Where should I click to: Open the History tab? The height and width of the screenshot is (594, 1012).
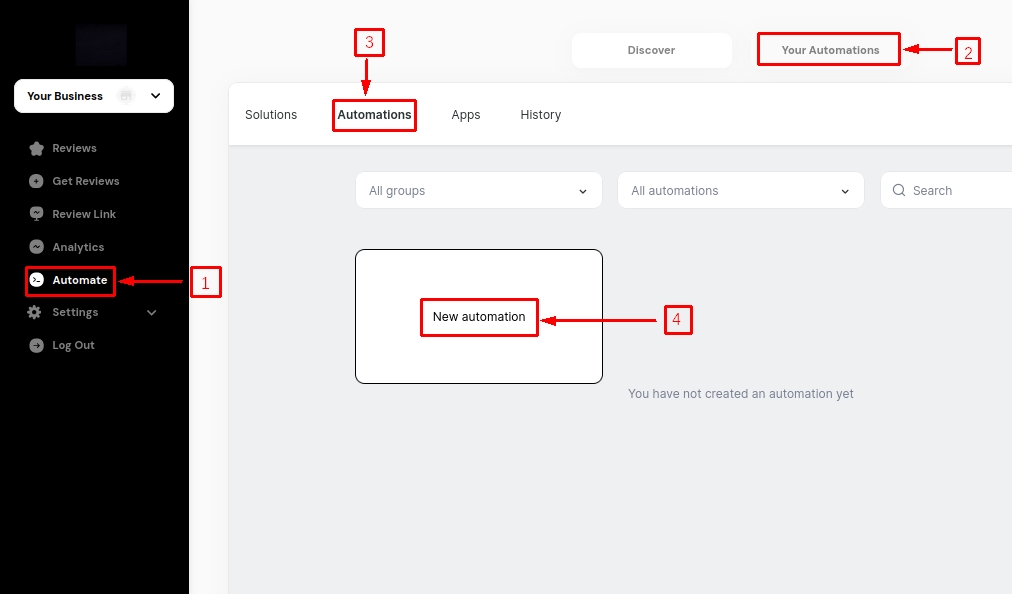pos(541,115)
